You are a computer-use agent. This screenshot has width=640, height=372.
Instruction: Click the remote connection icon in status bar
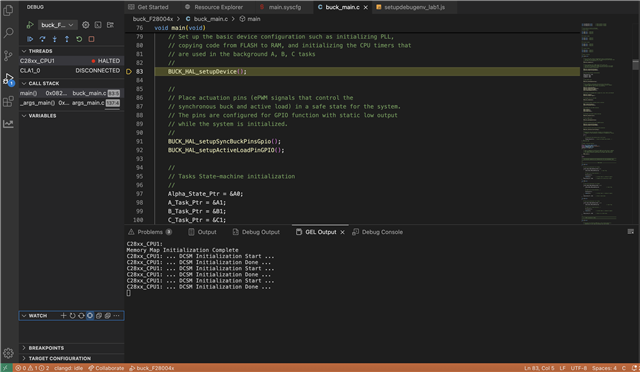pos(6,368)
